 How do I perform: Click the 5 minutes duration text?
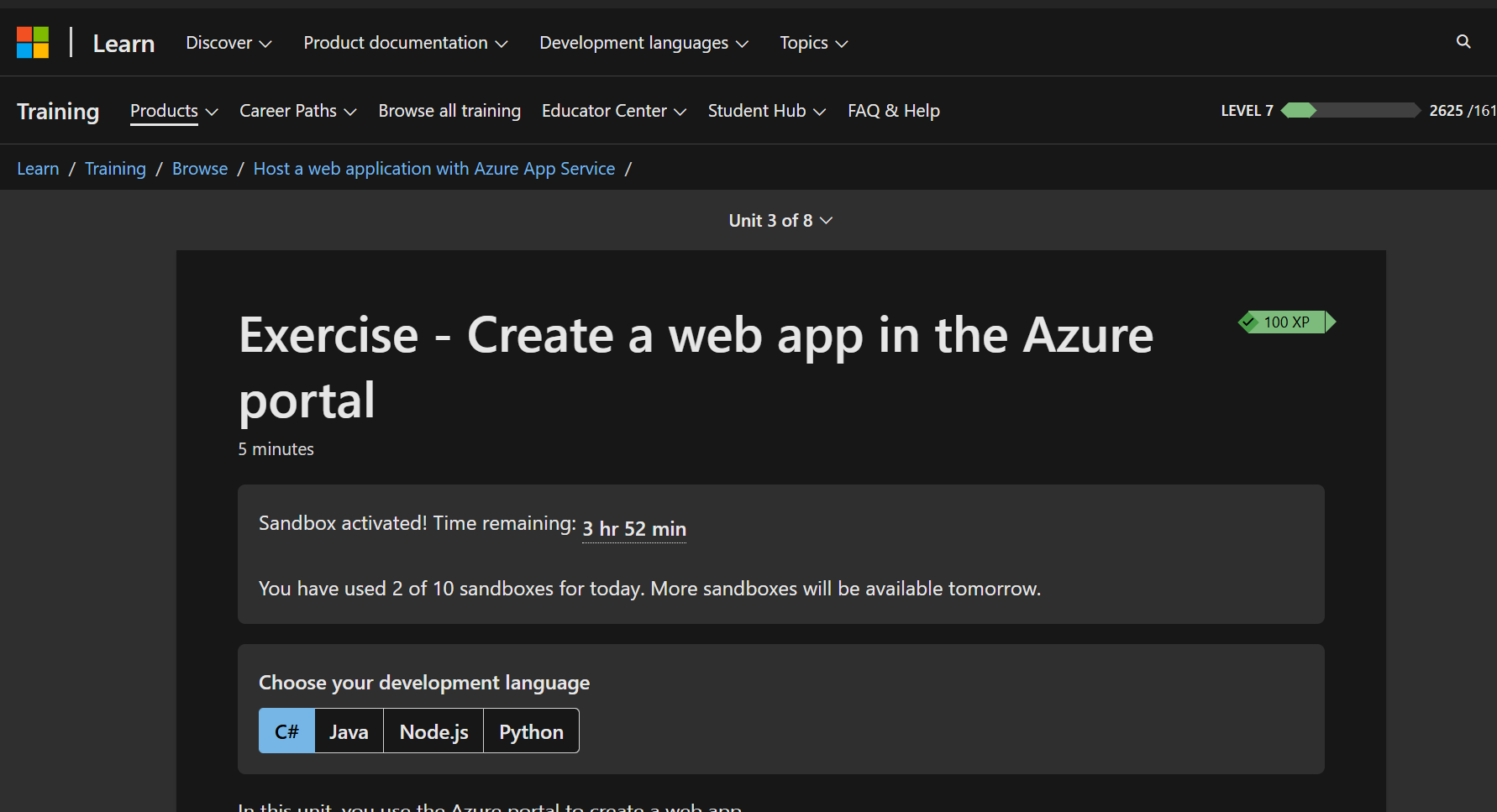pyautogui.click(x=276, y=449)
